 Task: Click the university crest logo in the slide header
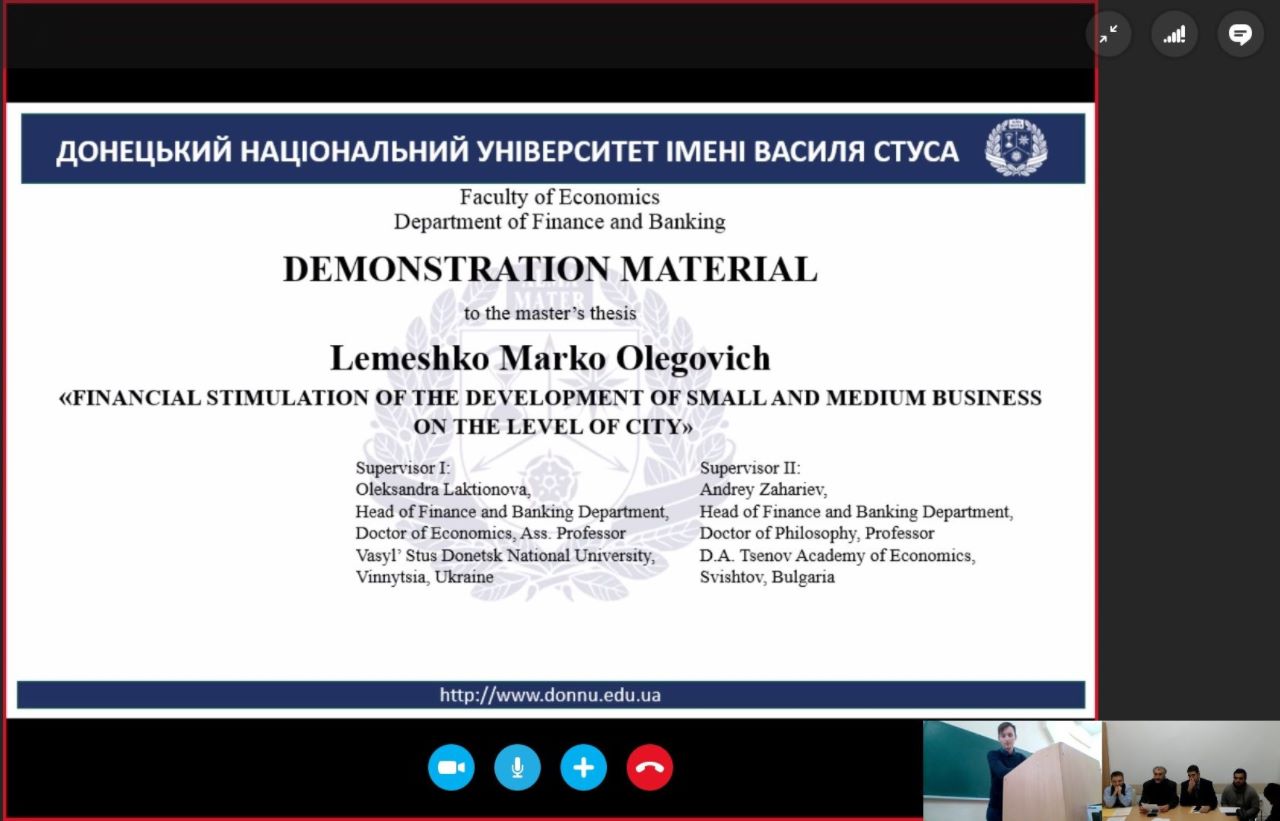coord(1016,148)
